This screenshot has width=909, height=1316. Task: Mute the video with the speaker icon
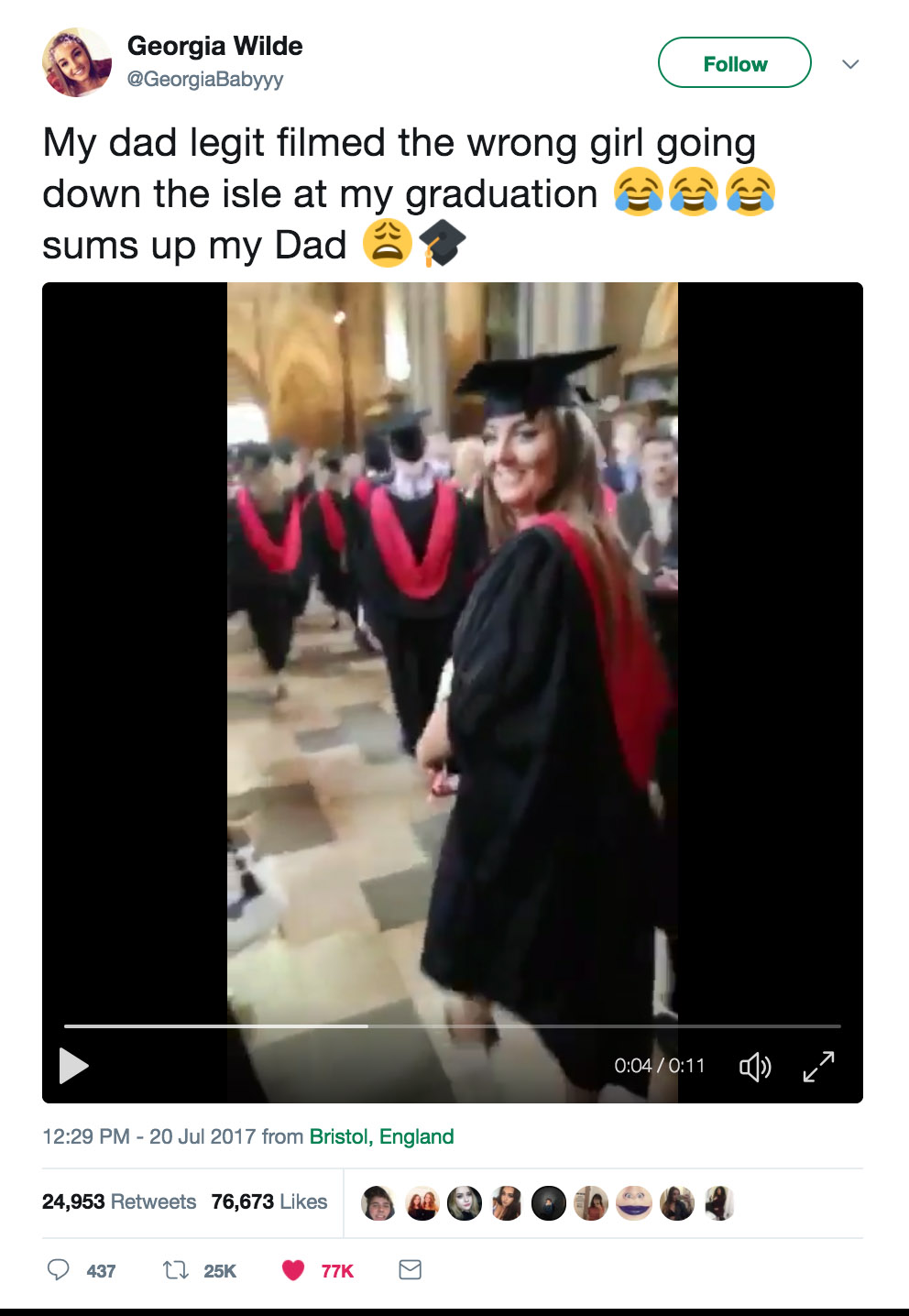coord(754,1066)
